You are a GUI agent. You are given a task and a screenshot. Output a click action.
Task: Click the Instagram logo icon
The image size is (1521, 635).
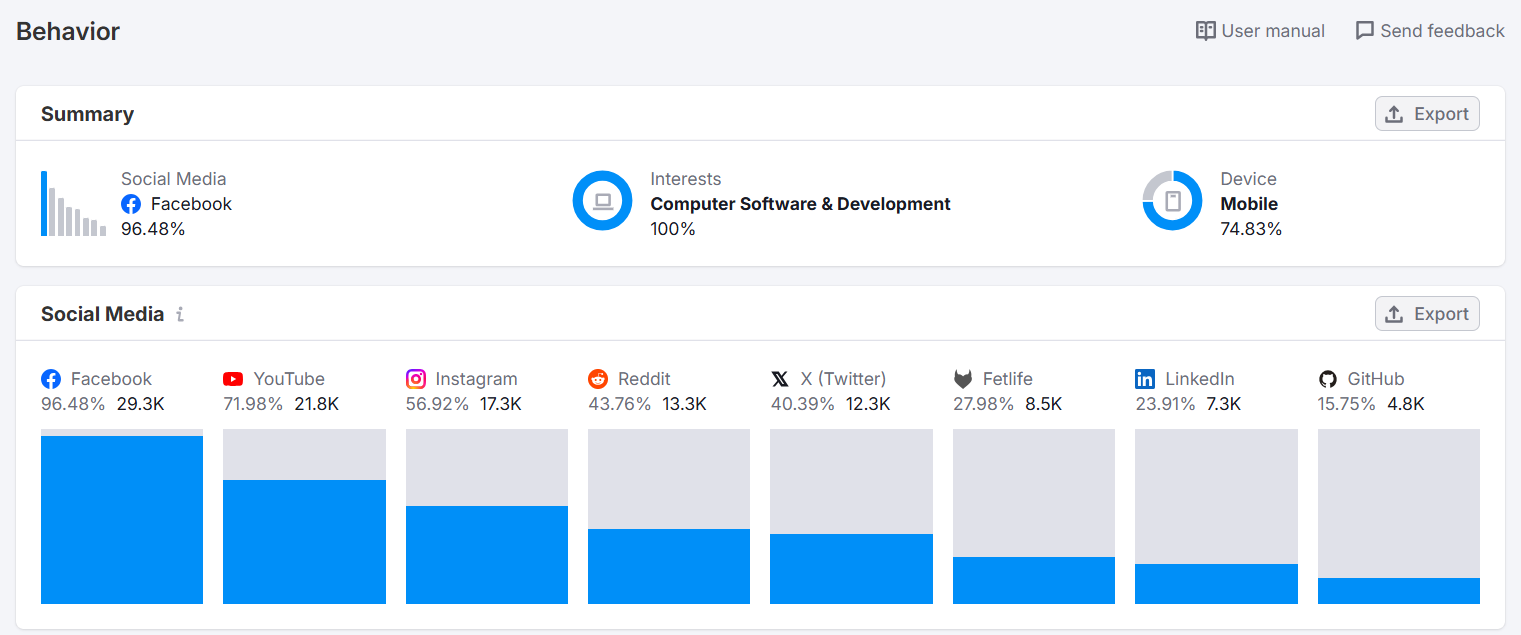pos(416,379)
